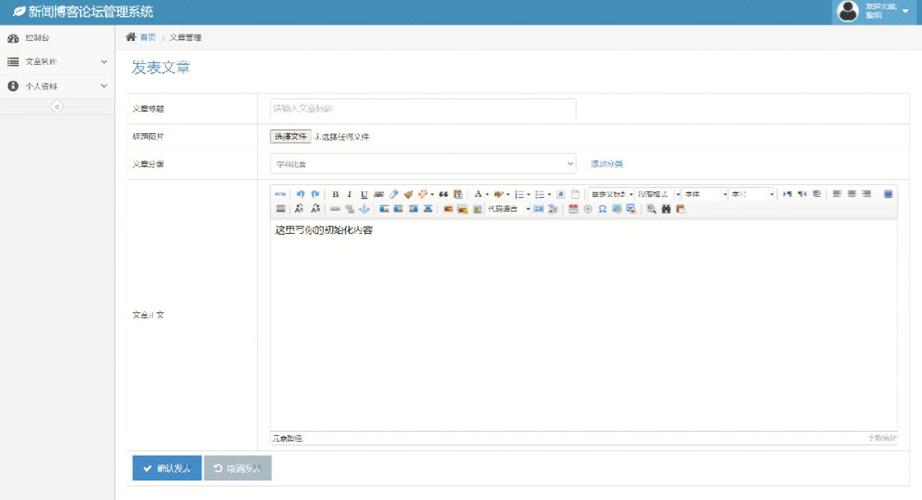The height and width of the screenshot is (500, 922).
Task: Load content from the drafts icon
Action: pyautogui.click(x=680, y=209)
